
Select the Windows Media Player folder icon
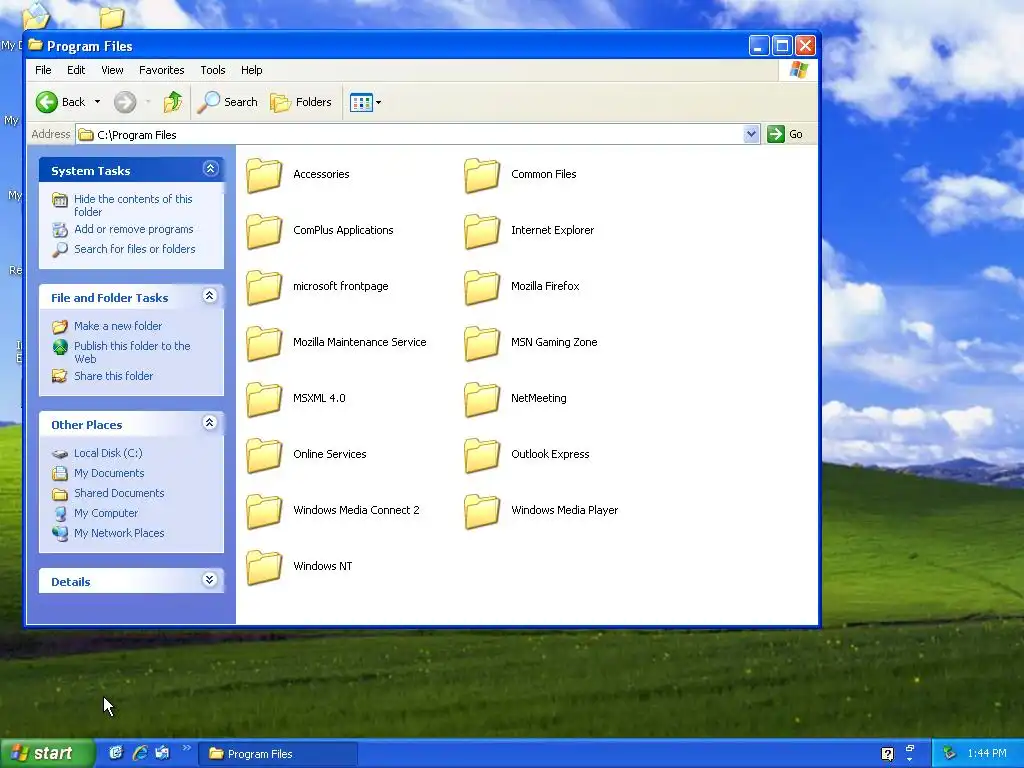click(x=482, y=511)
